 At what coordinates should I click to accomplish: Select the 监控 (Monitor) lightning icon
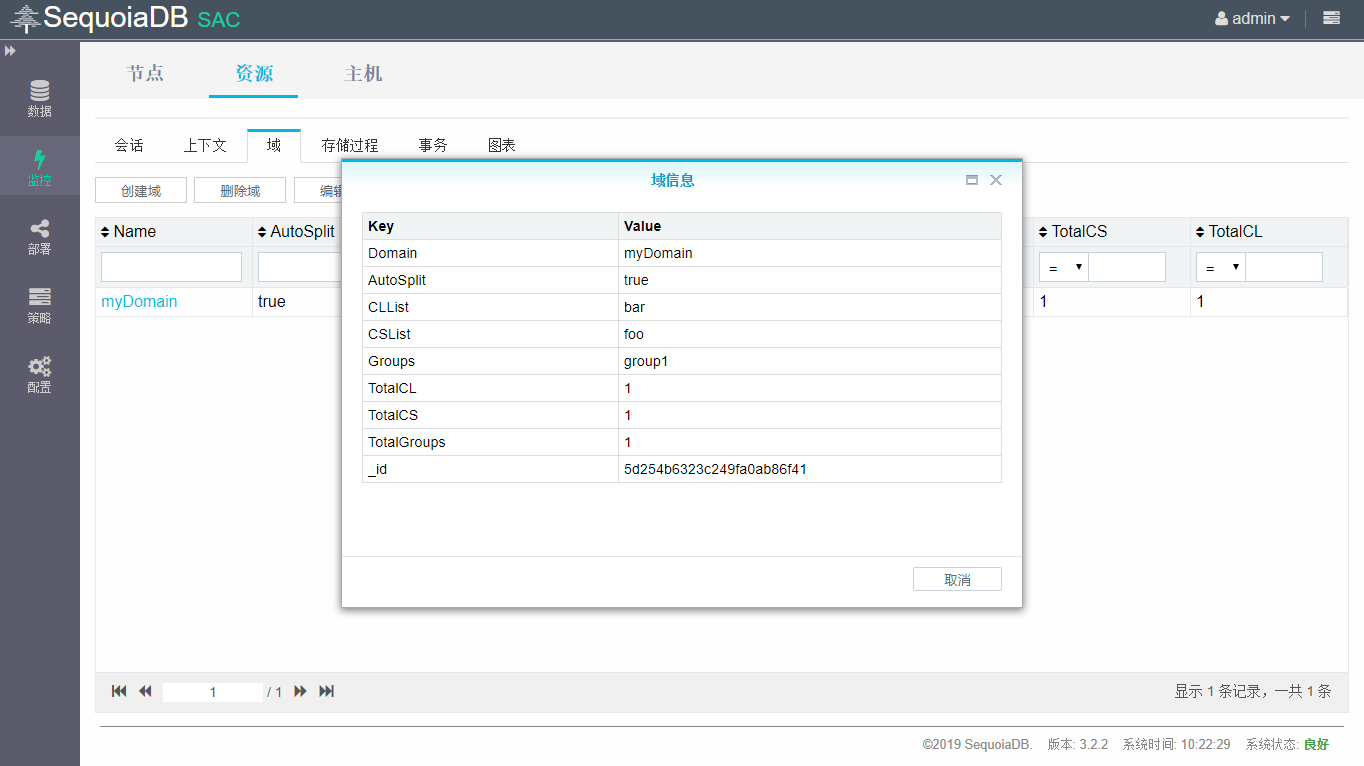(40, 168)
